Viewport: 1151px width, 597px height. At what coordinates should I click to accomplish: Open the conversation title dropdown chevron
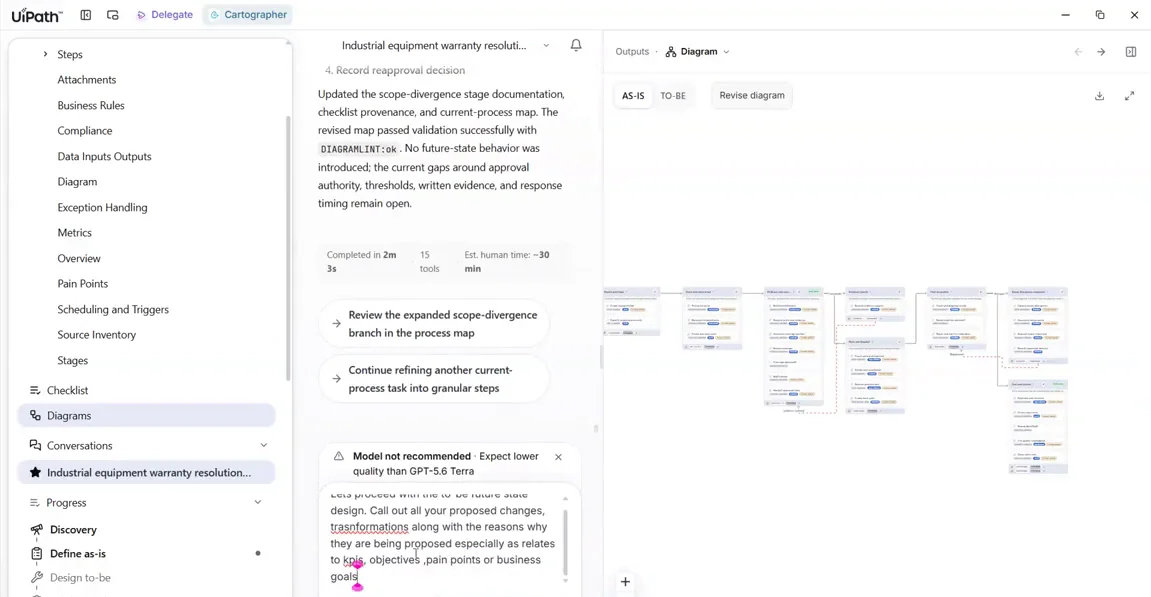(546, 46)
